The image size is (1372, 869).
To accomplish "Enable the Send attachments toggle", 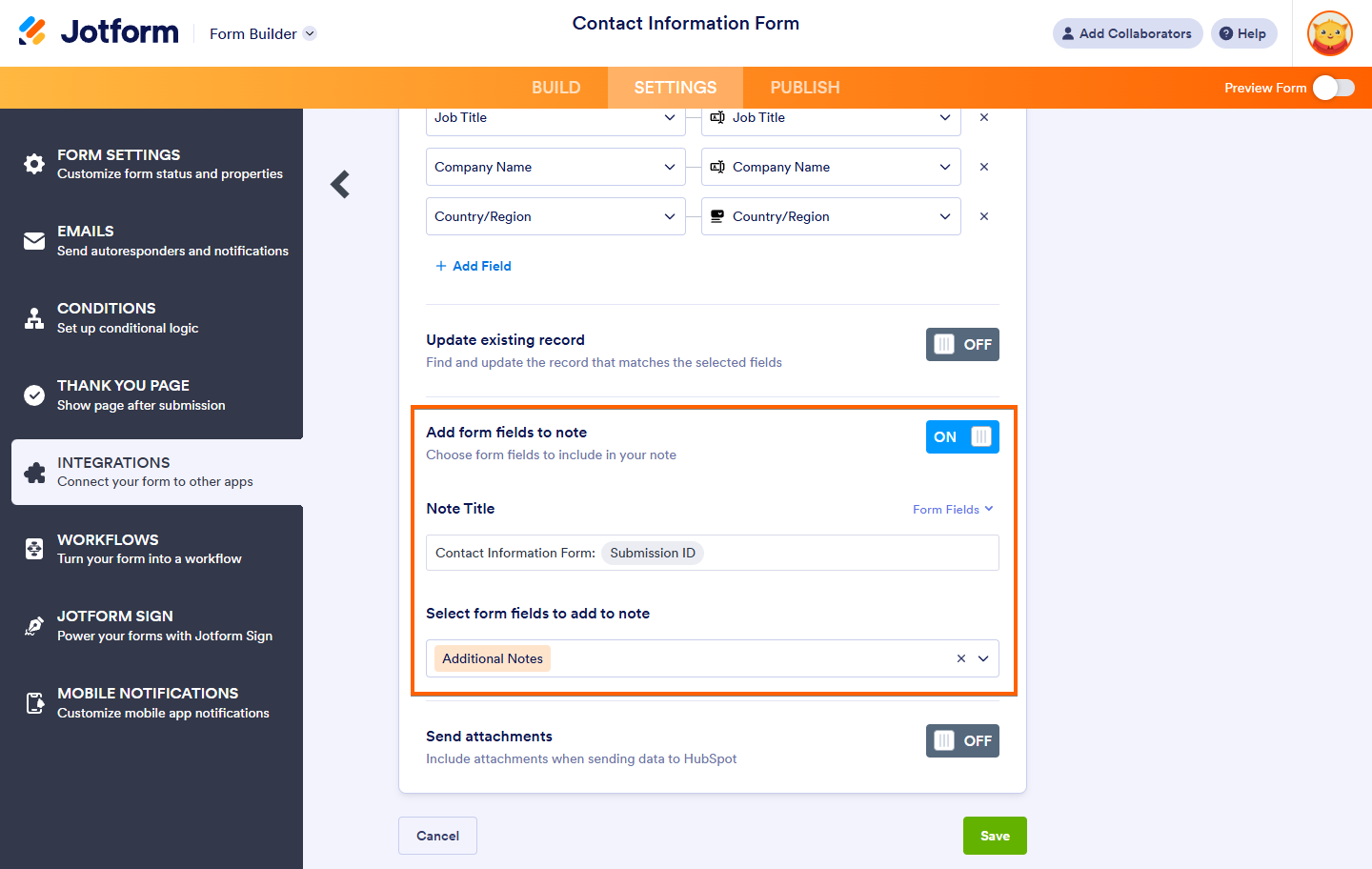I will pyautogui.click(x=962, y=740).
